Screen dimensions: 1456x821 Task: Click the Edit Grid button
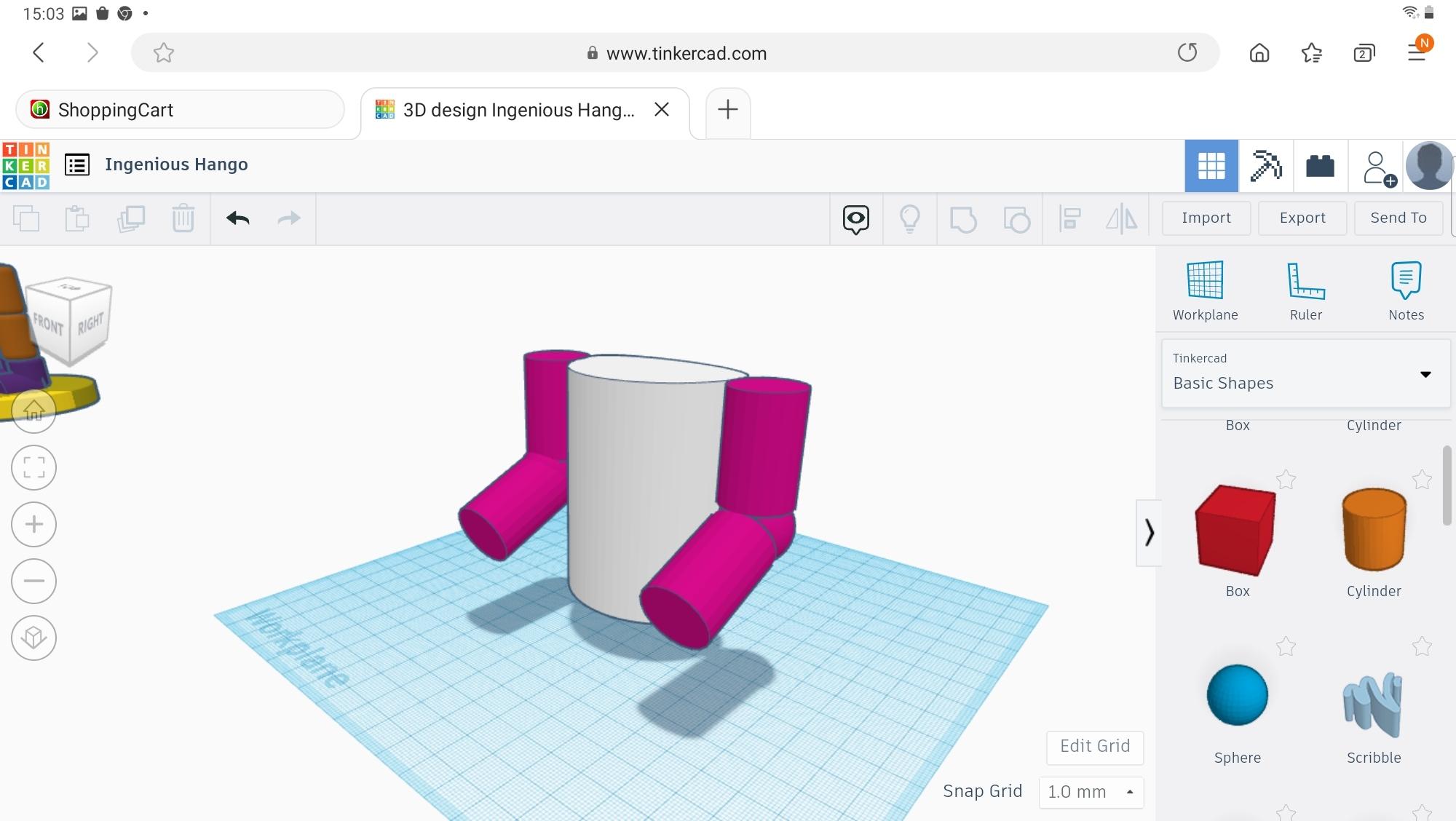1094,746
